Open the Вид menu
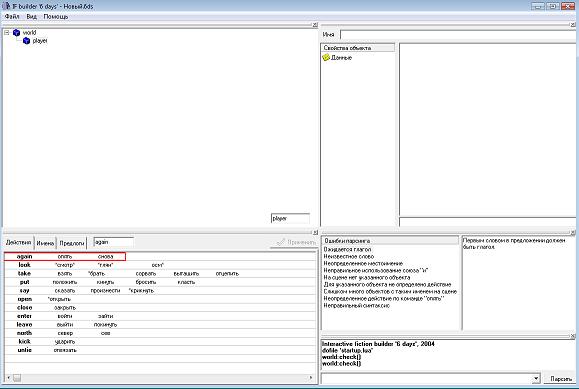The height and width of the screenshot is (389, 579). (32, 17)
